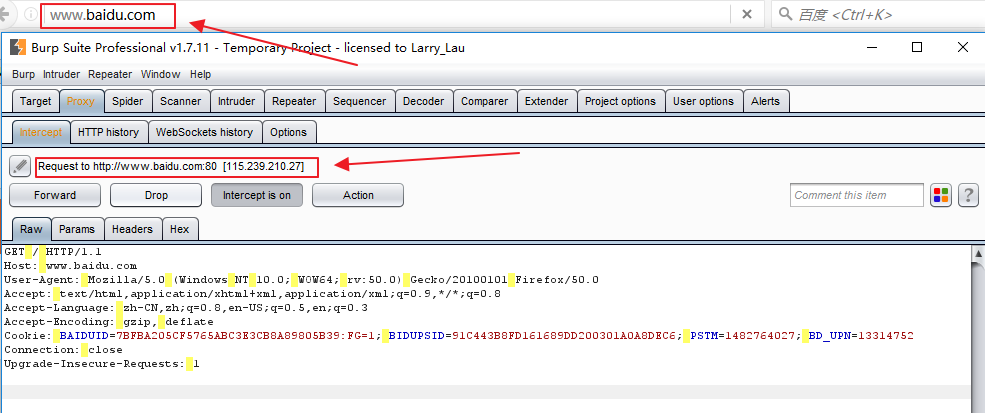Click the PSTM cookie value
This screenshot has width=985, height=413.
pyautogui.click(x=759, y=336)
